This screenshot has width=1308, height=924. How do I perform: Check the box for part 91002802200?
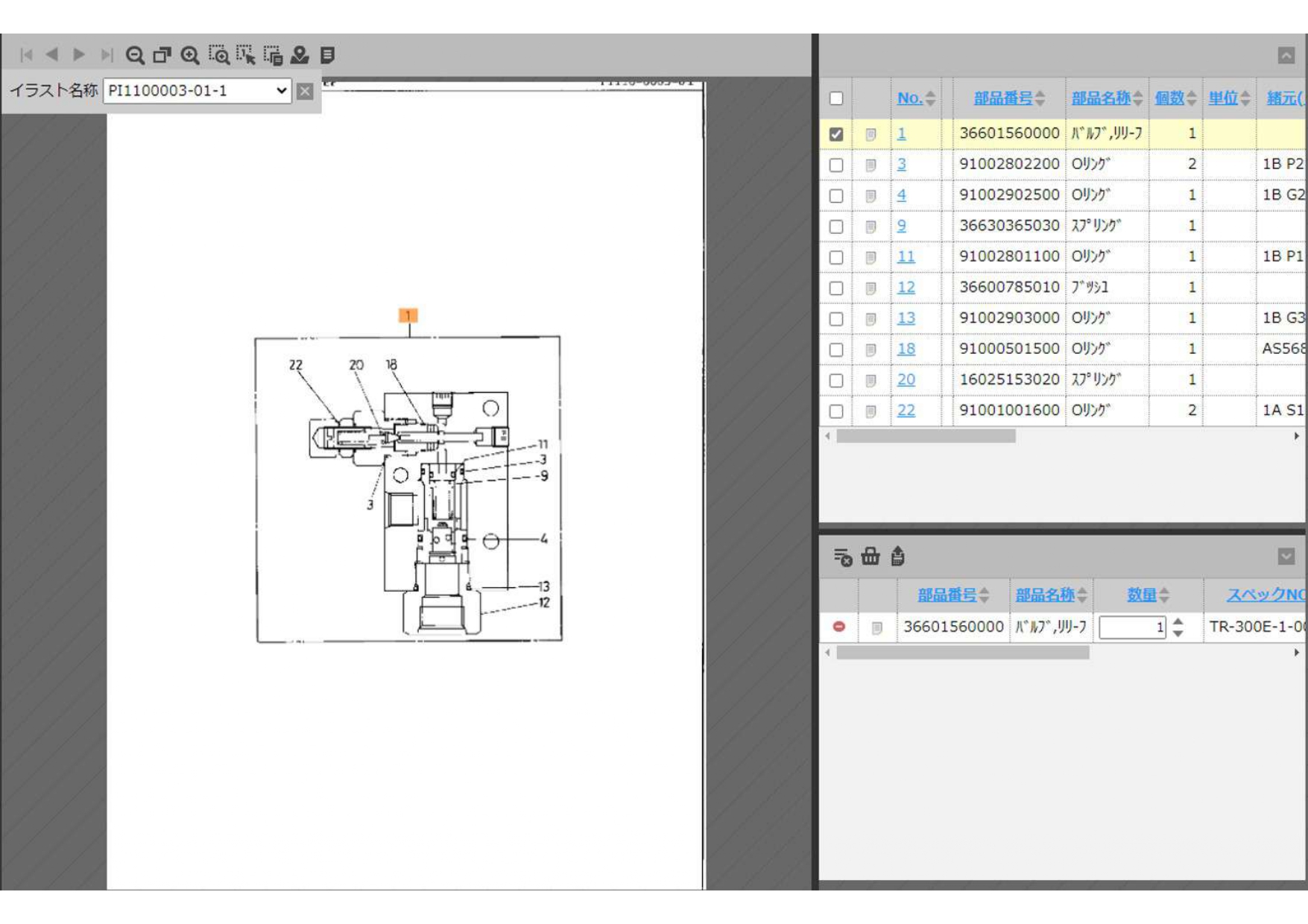pos(836,165)
